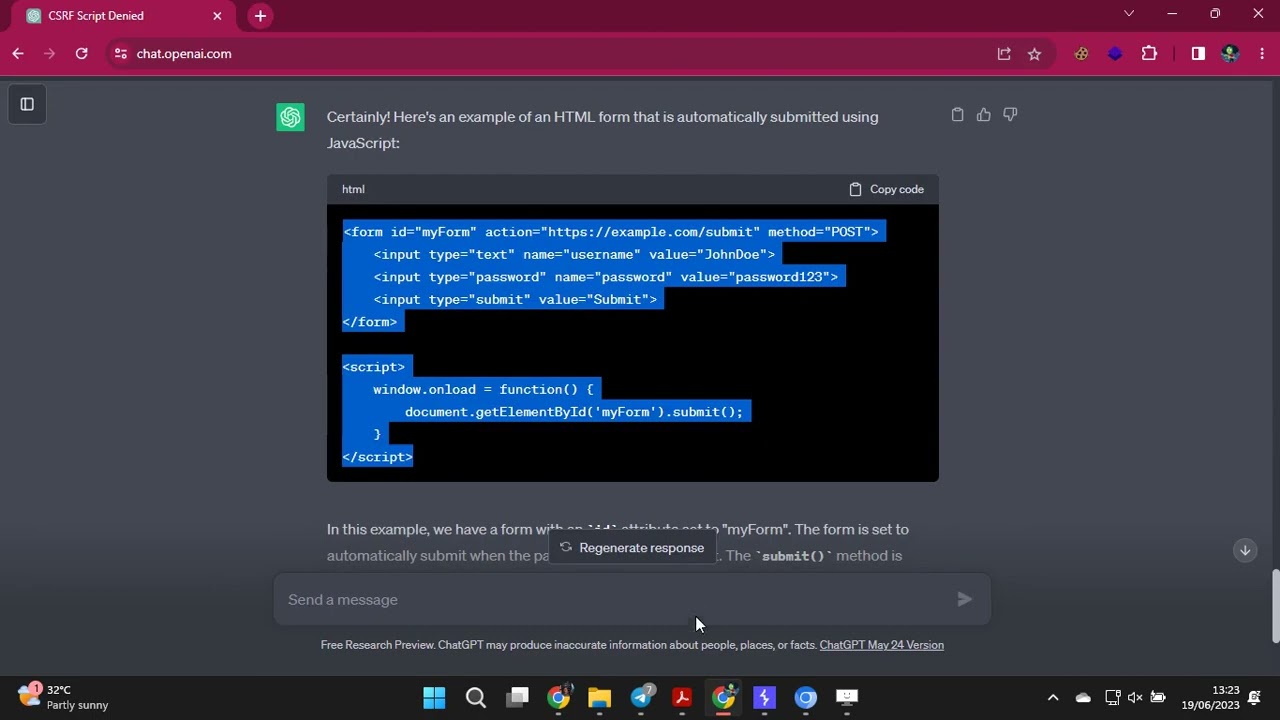Open the ChatGPT May 24 Version link
This screenshot has width=1280, height=720.
tap(881, 645)
